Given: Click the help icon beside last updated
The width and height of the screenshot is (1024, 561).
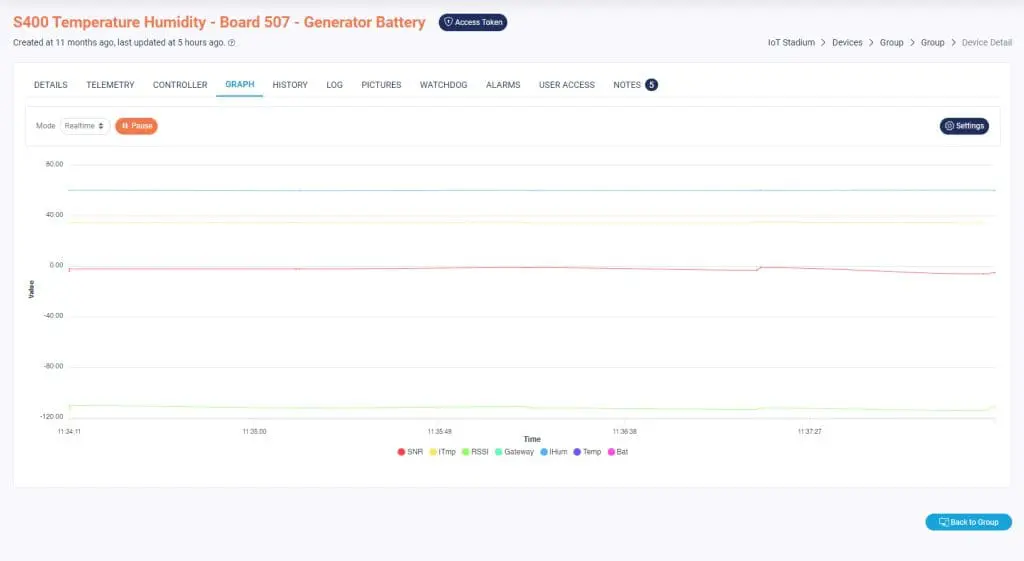Looking at the screenshot, I should [232, 43].
